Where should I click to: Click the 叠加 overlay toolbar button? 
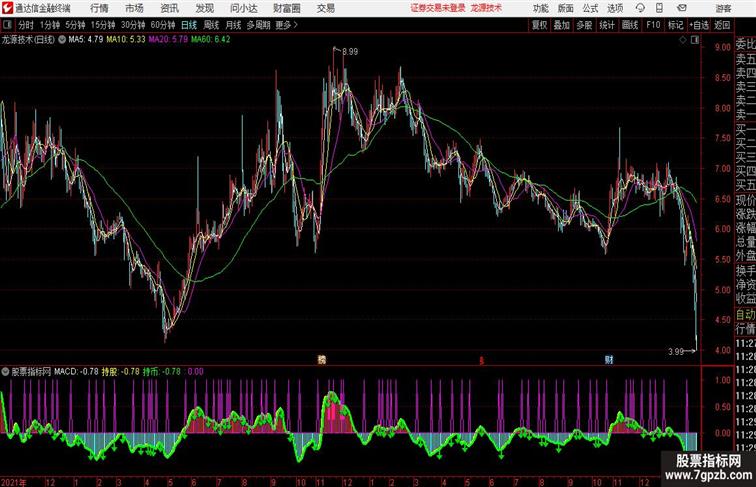(561, 25)
